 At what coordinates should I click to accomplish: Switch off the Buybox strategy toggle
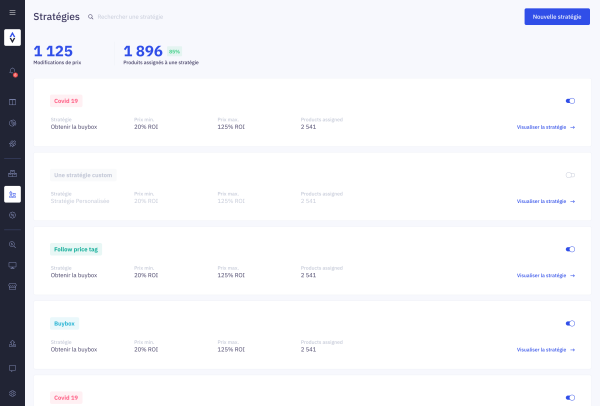point(570,323)
